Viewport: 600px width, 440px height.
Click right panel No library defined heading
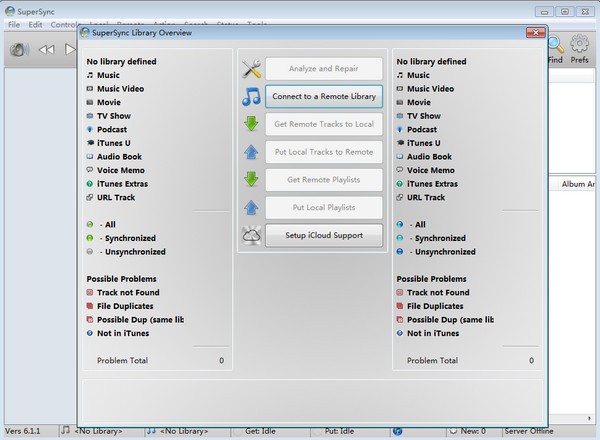[x=431, y=61]
